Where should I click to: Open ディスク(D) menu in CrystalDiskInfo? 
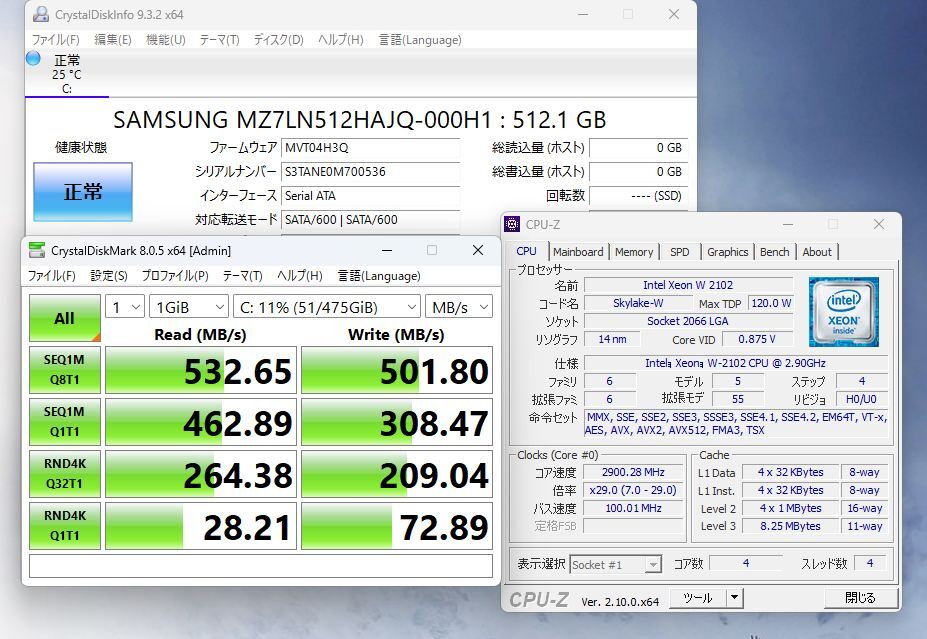(x=278, y=40)
